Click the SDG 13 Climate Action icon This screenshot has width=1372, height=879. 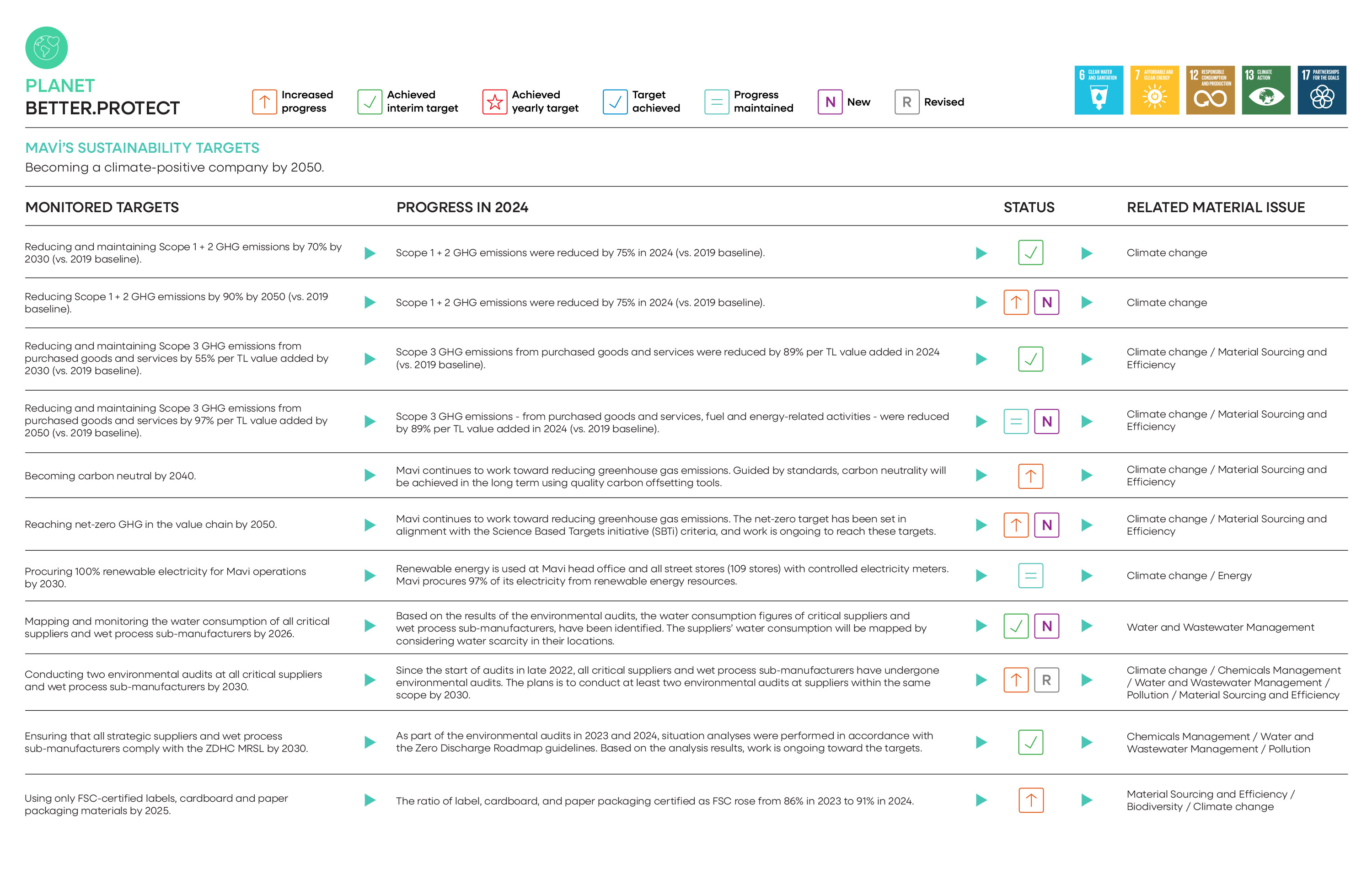pos(1265,90)
